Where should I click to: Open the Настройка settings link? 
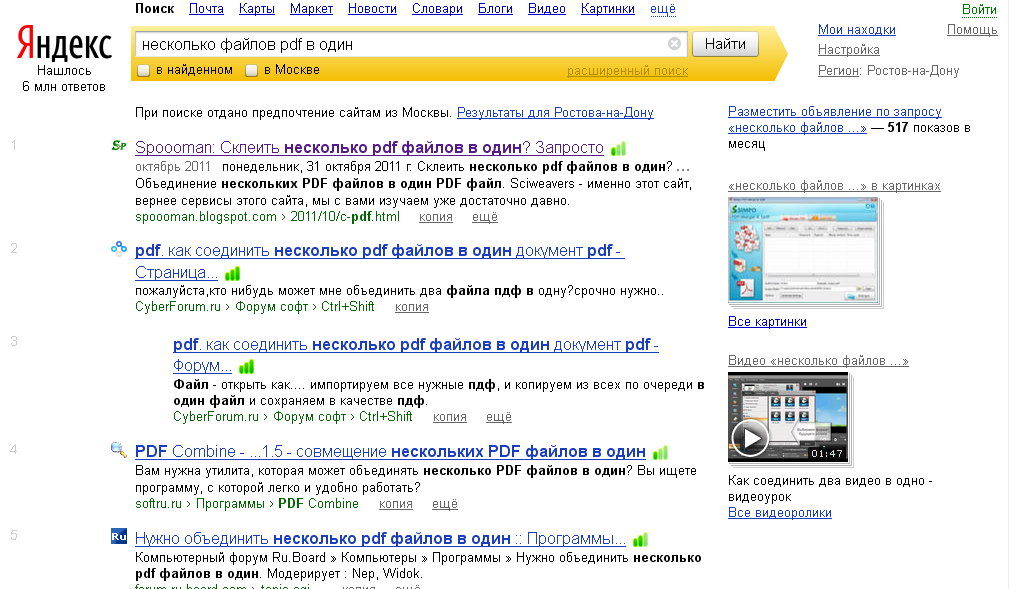pyautogui.click(x=849, y=50)
